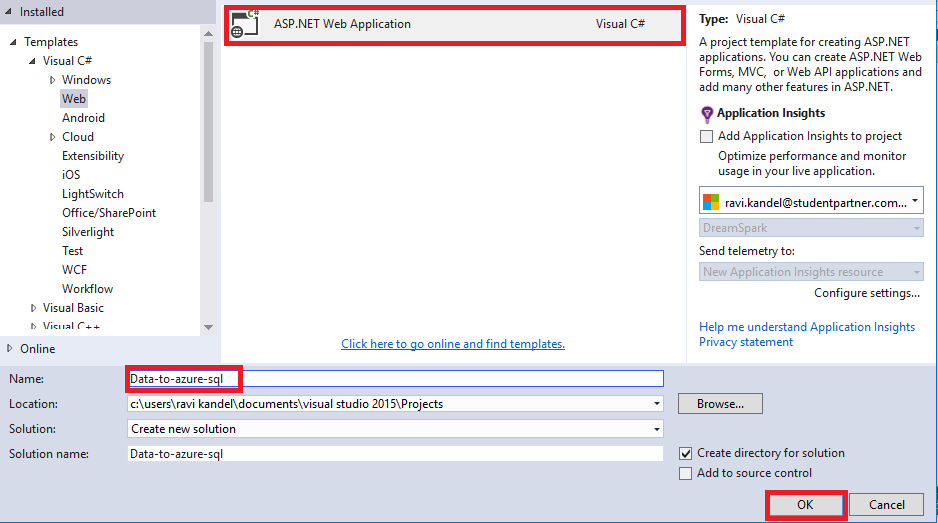
Task: Enable Add Application Insights to project
Action: coord(706,136)
